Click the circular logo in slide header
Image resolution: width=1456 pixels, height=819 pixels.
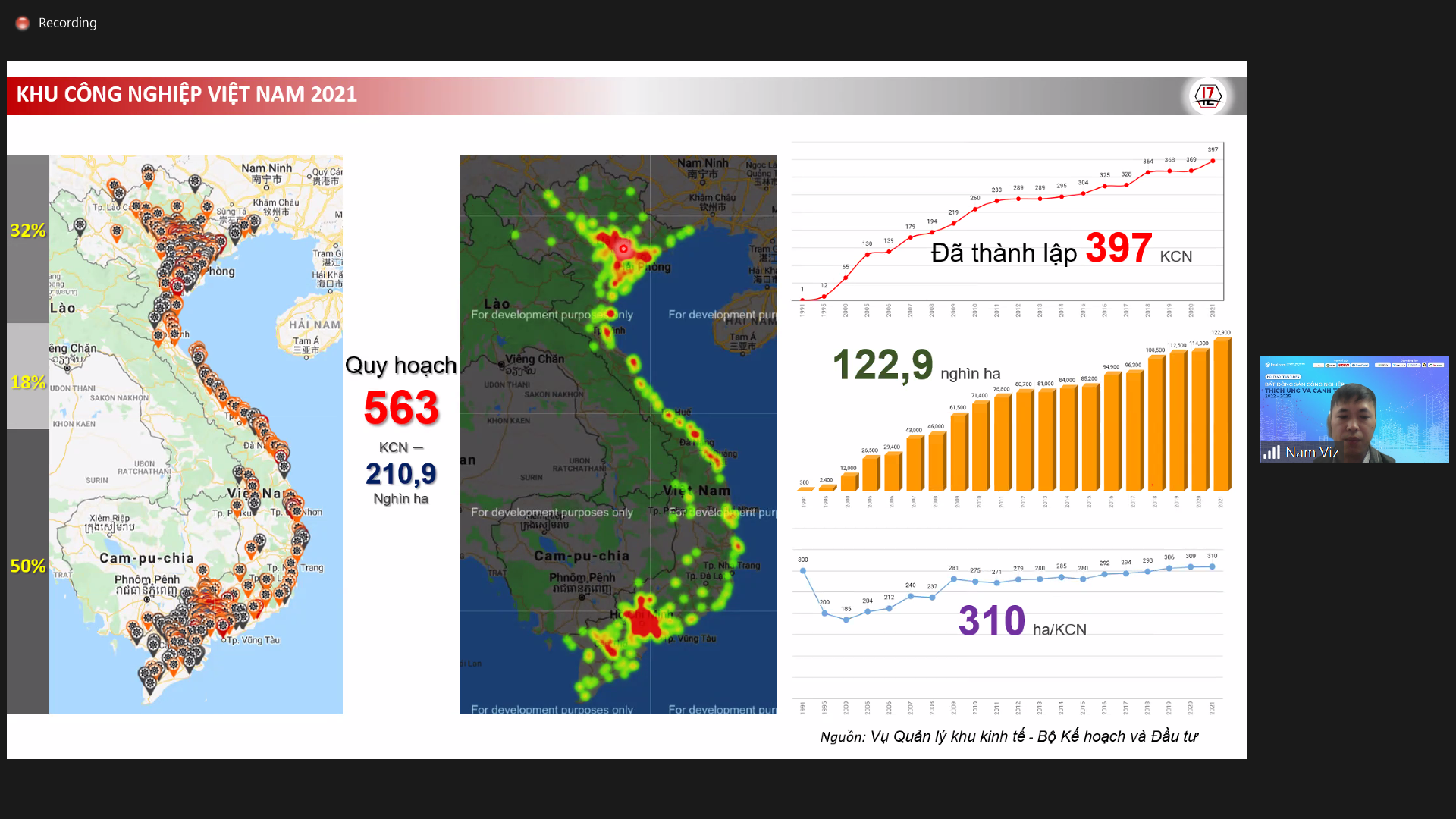click(1207, 96)
